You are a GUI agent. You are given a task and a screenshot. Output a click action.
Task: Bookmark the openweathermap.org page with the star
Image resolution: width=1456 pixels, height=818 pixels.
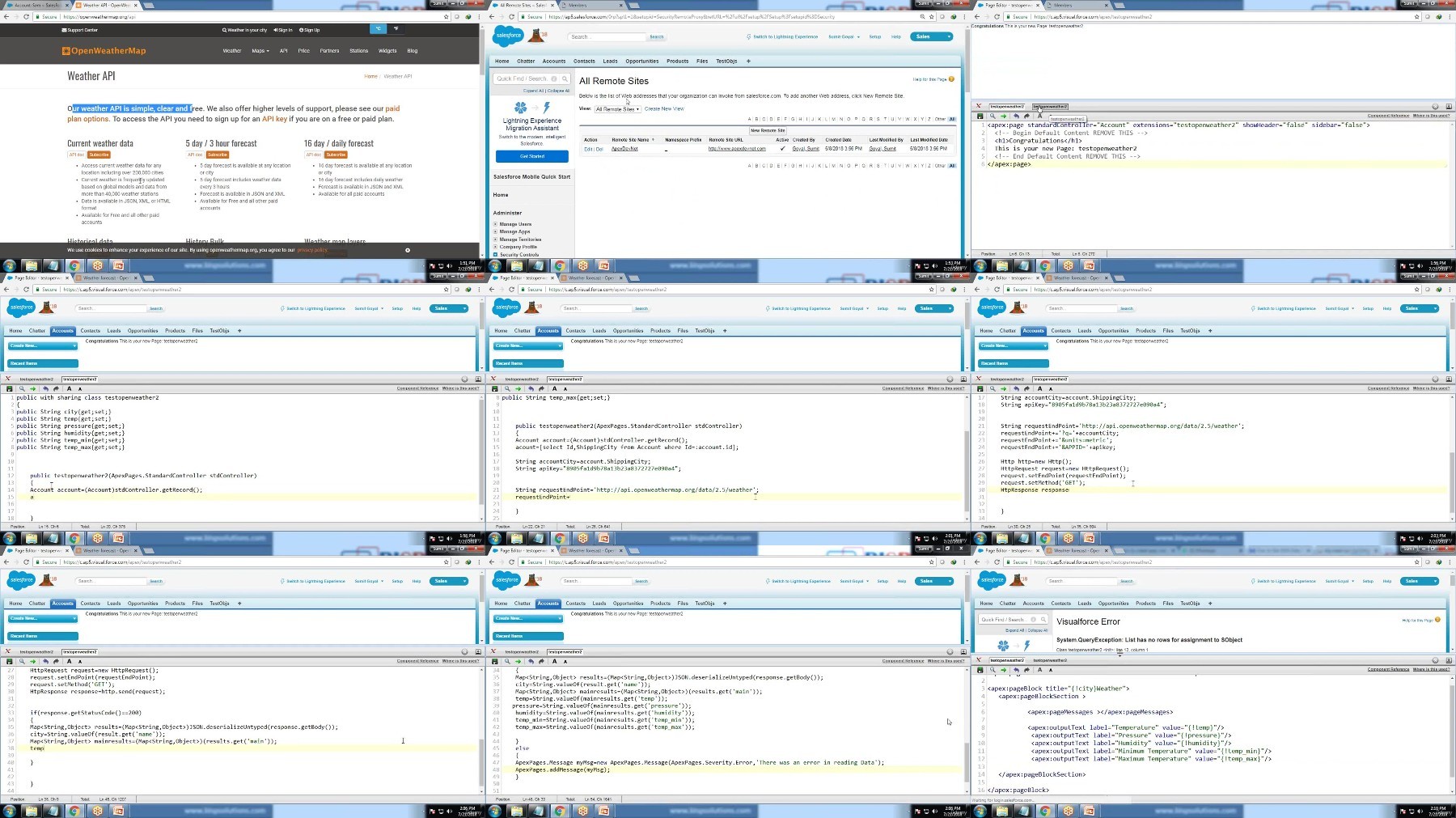(447, 16)
